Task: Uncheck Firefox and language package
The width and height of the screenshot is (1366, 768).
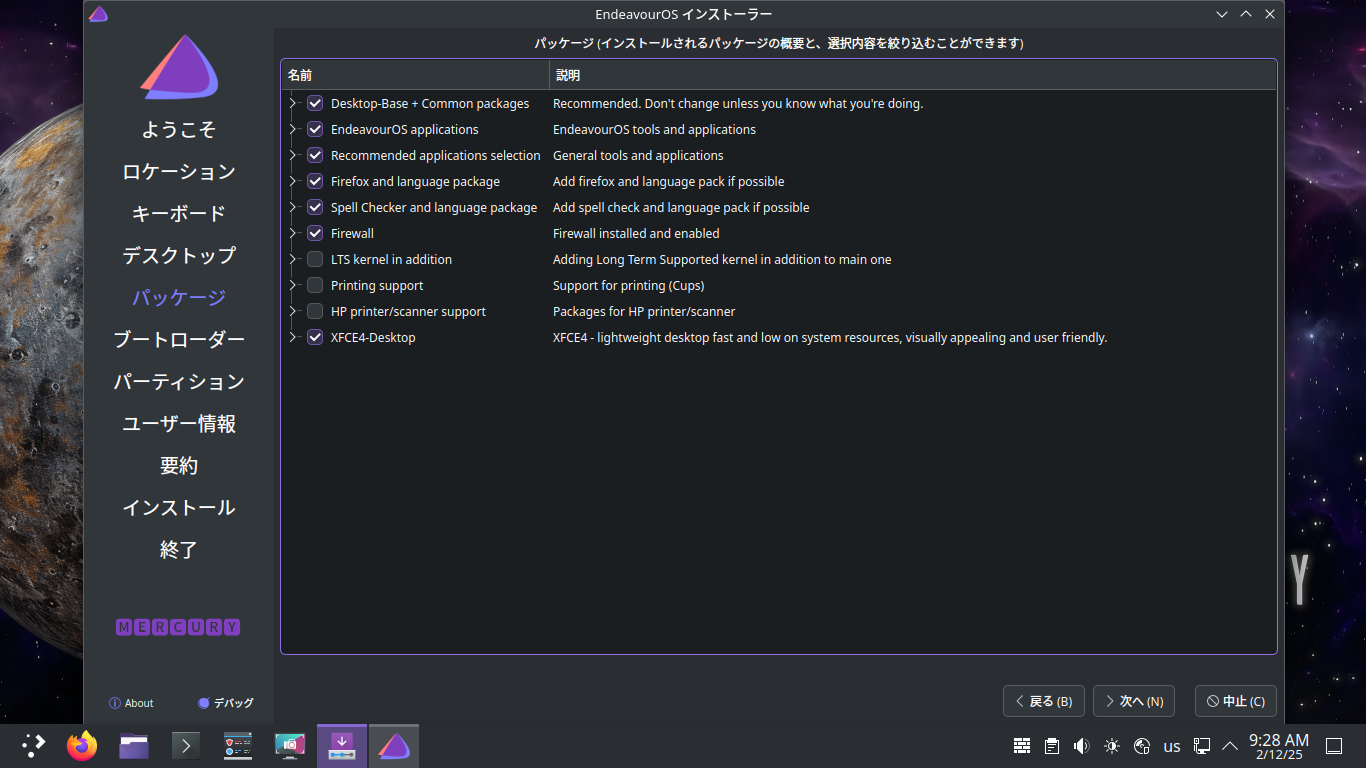Action: pos(315,181)
